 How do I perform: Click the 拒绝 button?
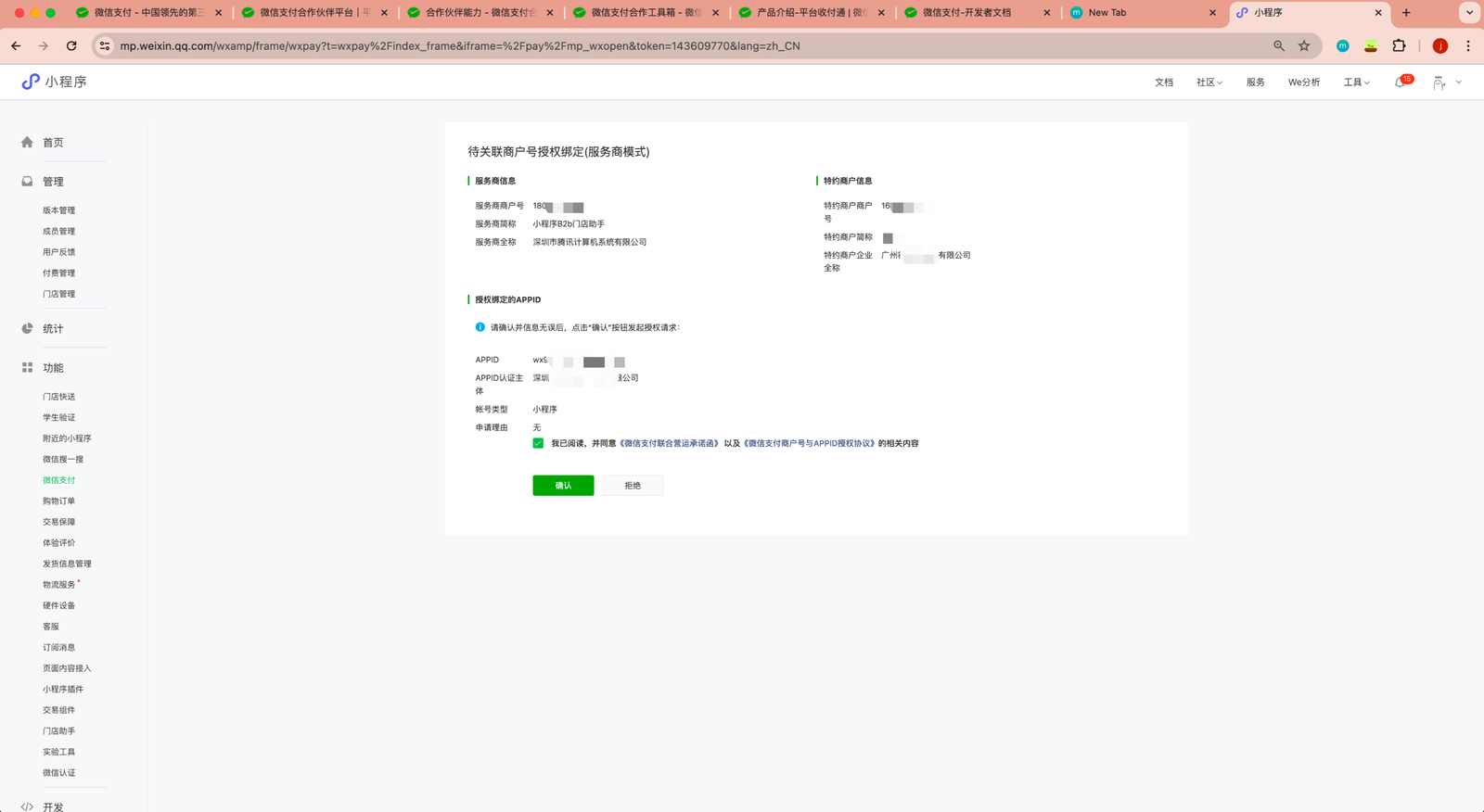pos(633,486)
